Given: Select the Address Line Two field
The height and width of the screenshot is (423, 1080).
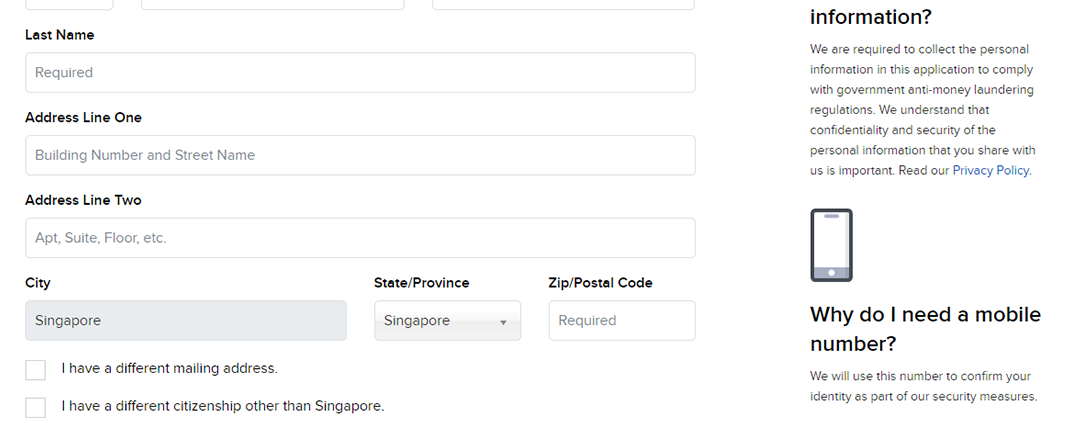Looking at the screenshot, I should click(x=360, y=239).
